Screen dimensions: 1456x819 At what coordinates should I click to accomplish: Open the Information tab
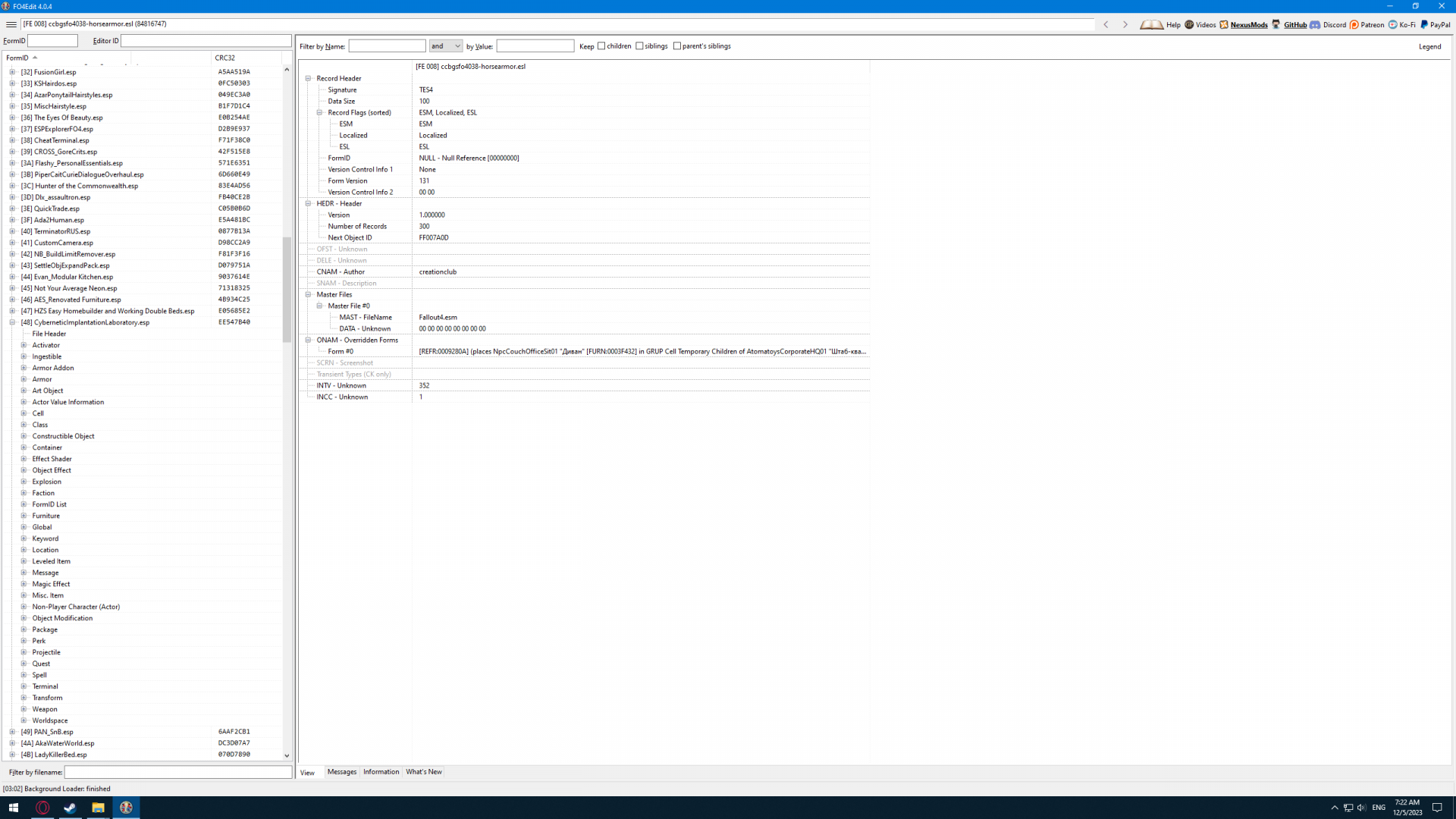tap(381, 772)
